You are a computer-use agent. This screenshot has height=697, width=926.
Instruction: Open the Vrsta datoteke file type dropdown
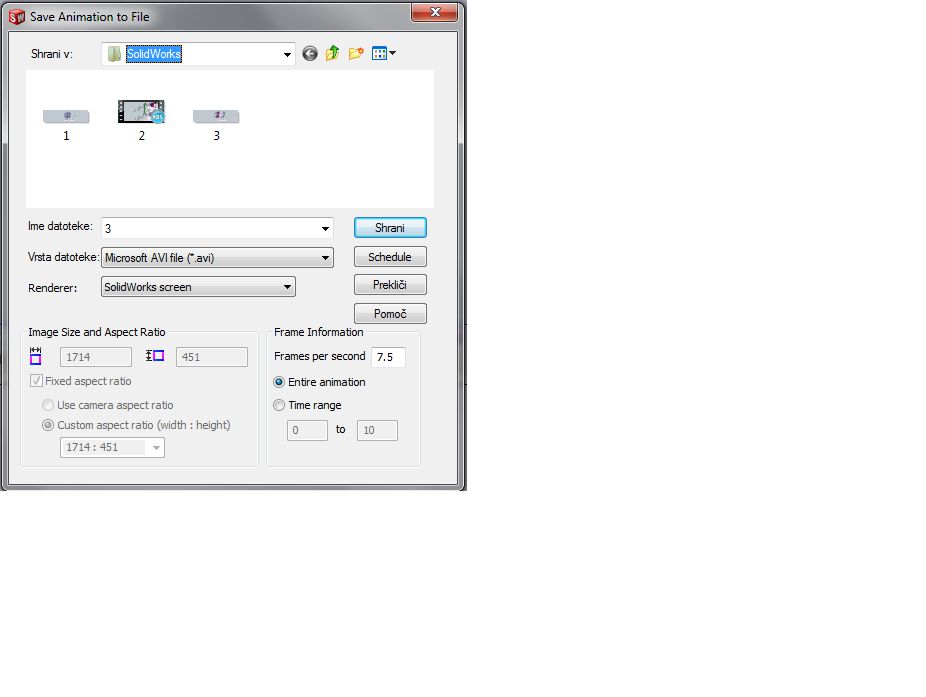coord(325,258)
